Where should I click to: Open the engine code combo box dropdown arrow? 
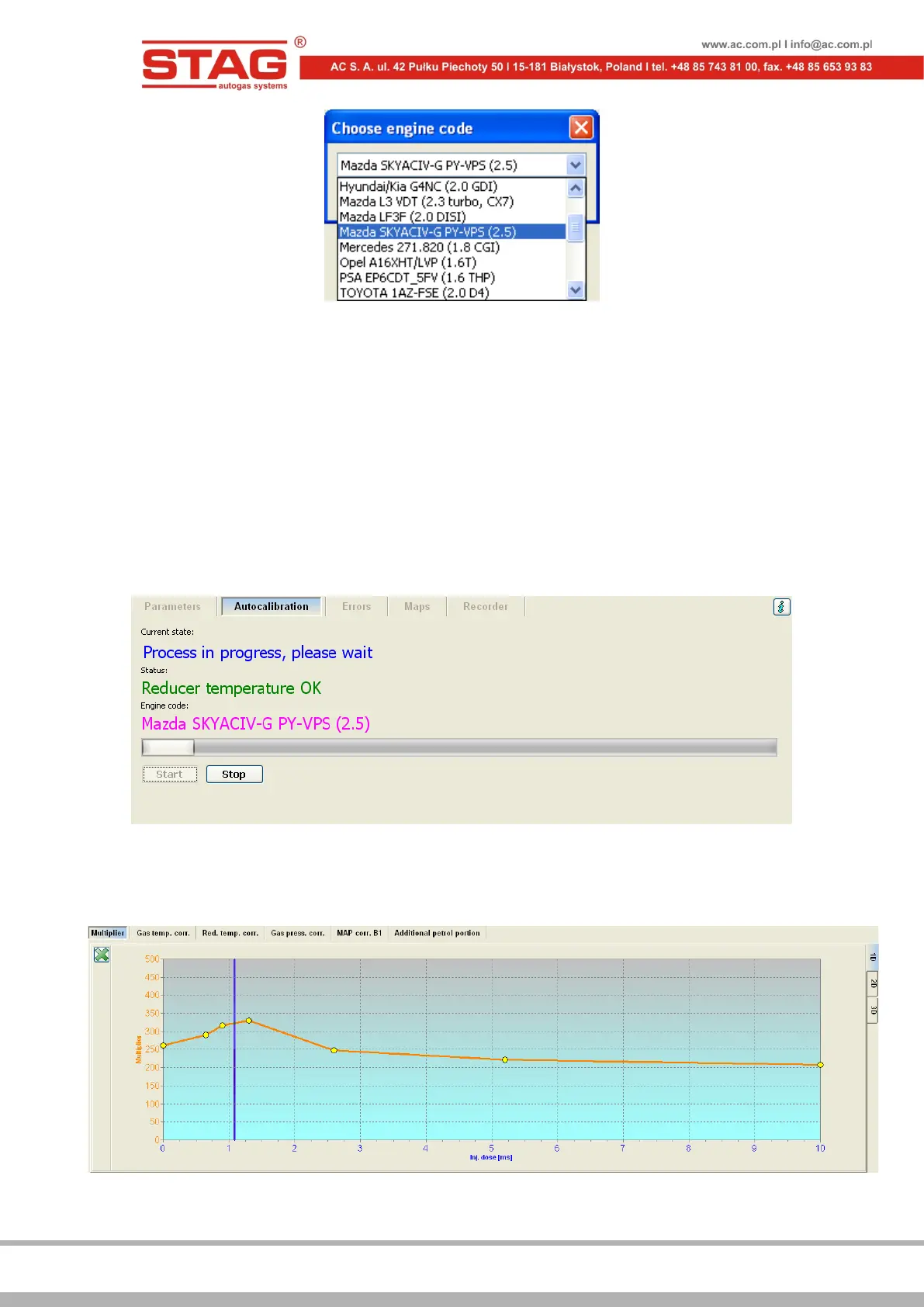pos(575,165)
